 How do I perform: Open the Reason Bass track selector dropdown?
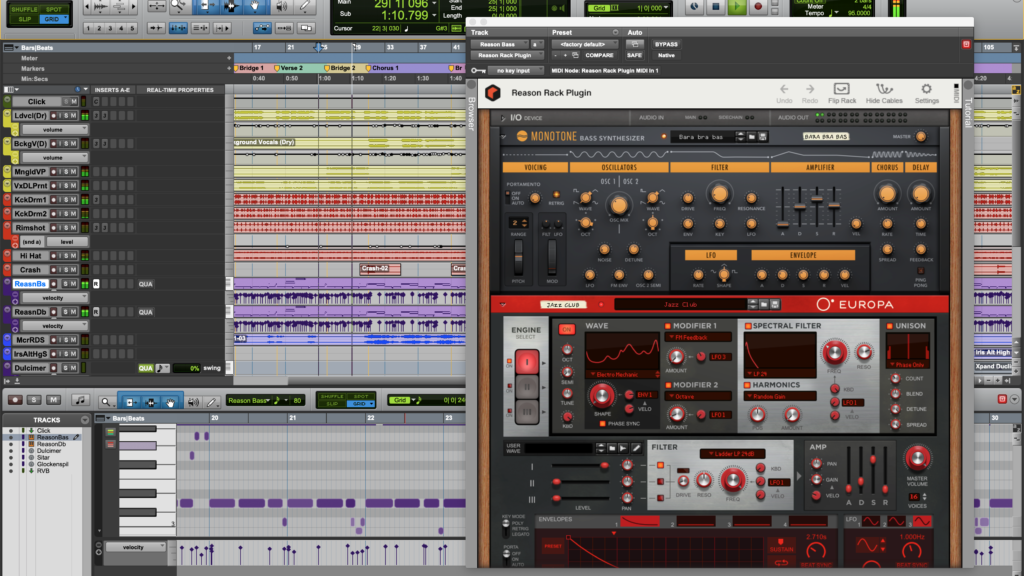[x=501, y=44]
